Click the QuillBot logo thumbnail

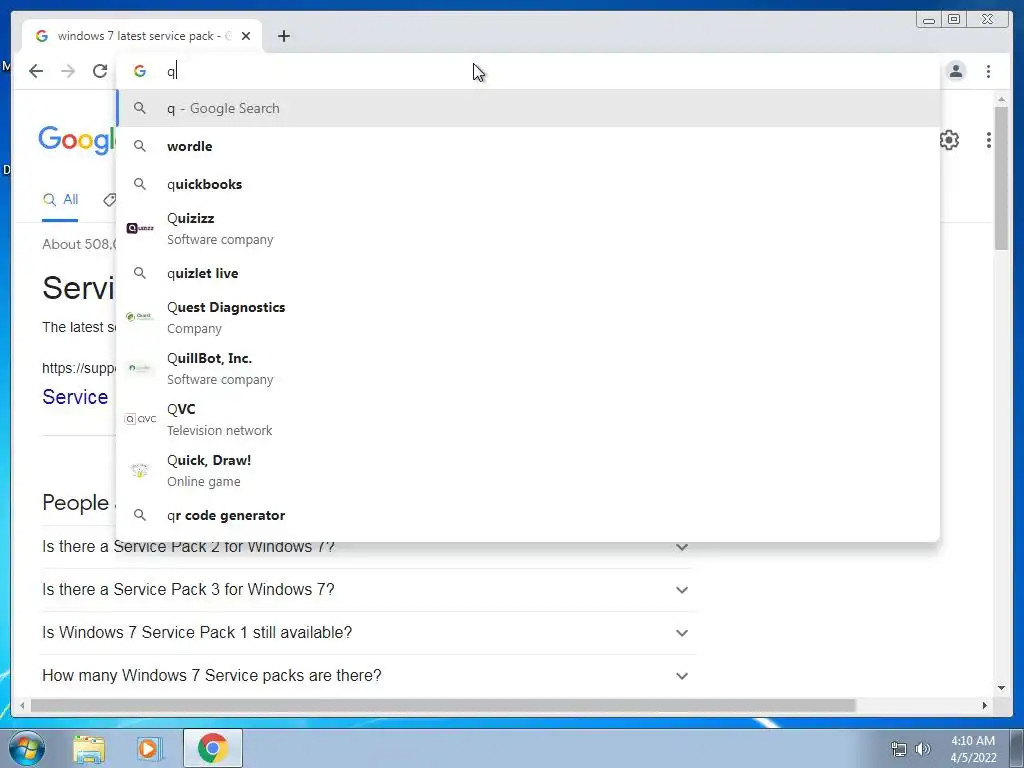click(140, 368)
